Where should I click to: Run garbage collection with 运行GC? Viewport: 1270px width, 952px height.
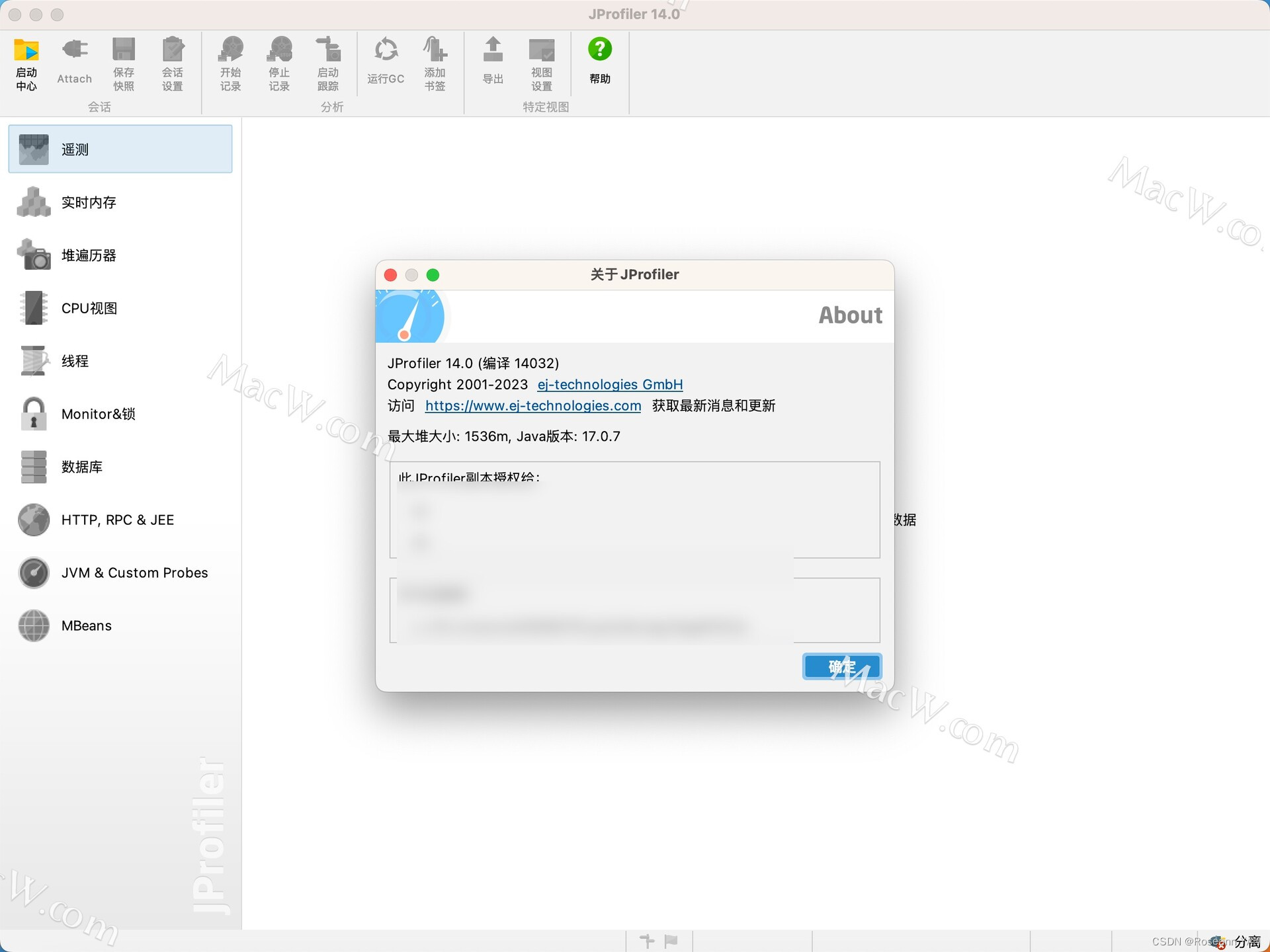point(386,62)
